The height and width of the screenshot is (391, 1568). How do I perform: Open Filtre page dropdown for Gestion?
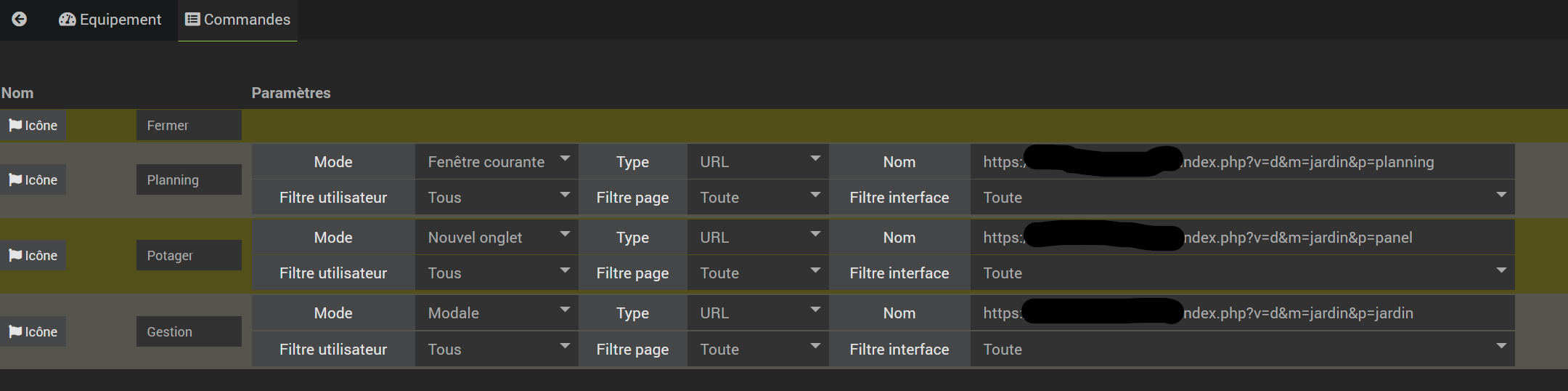tap(758, 350)
